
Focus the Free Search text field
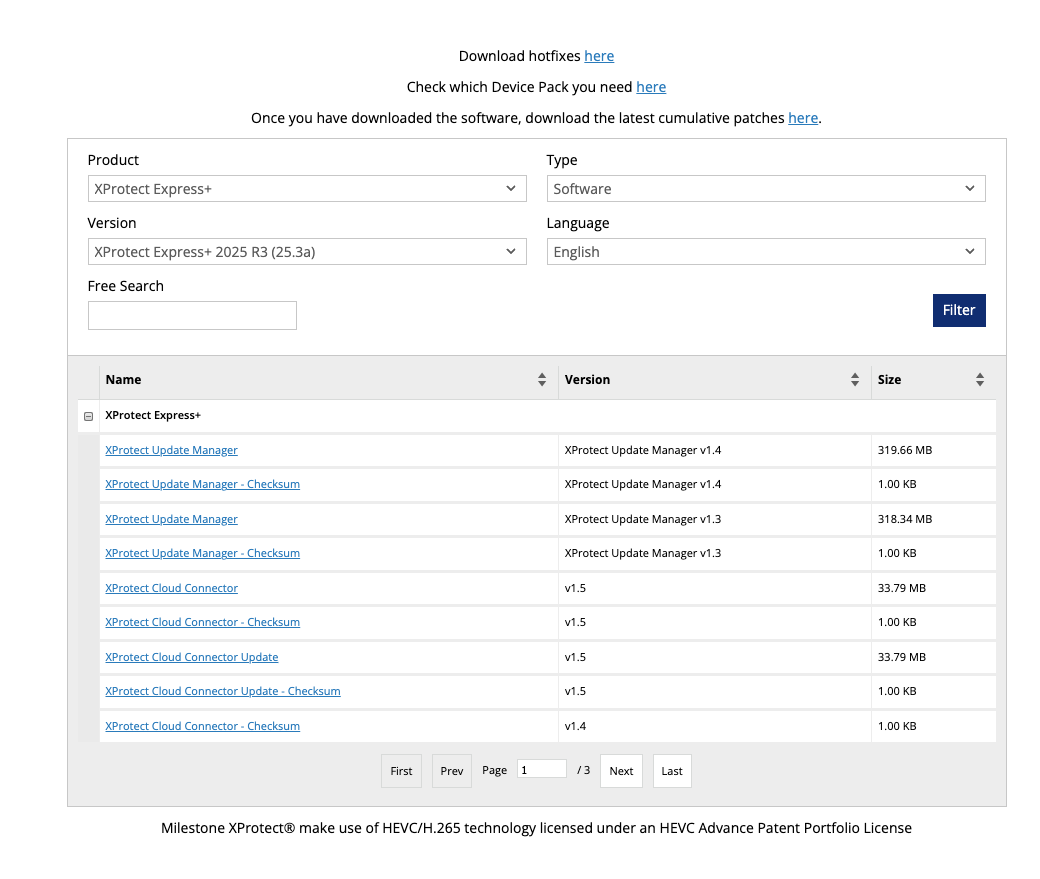coord(192,316)
